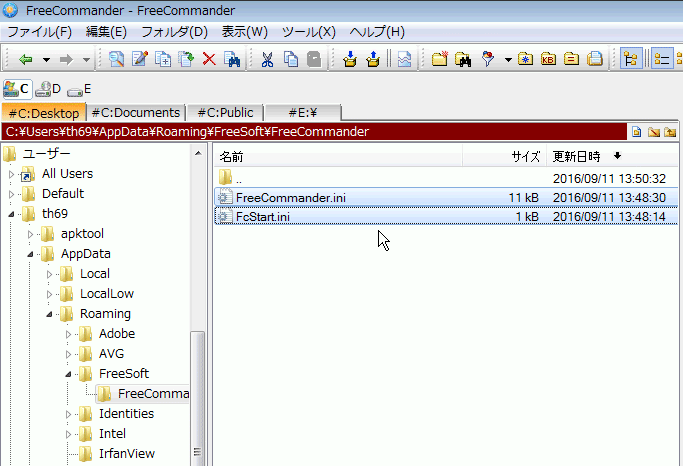The height and width of the screenshot is (466, 683).
Task: Click the red path address bar
Action: pos(314,132)
